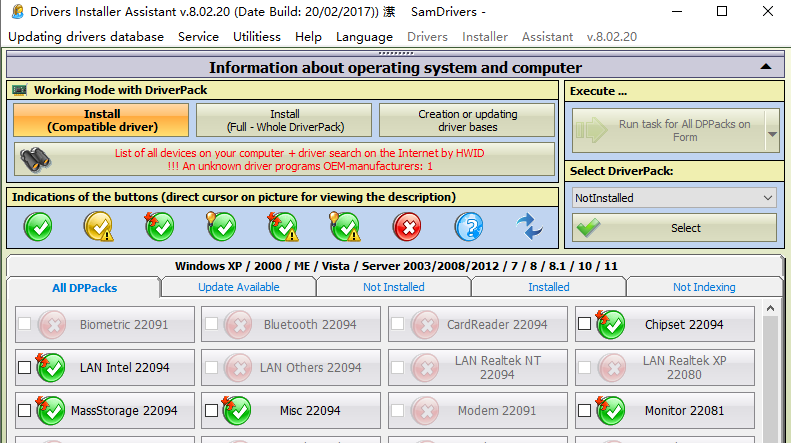Viewport: 791px width, 443px height.
Task: Switch to the Update Available tab
Action: coord(238,287)
